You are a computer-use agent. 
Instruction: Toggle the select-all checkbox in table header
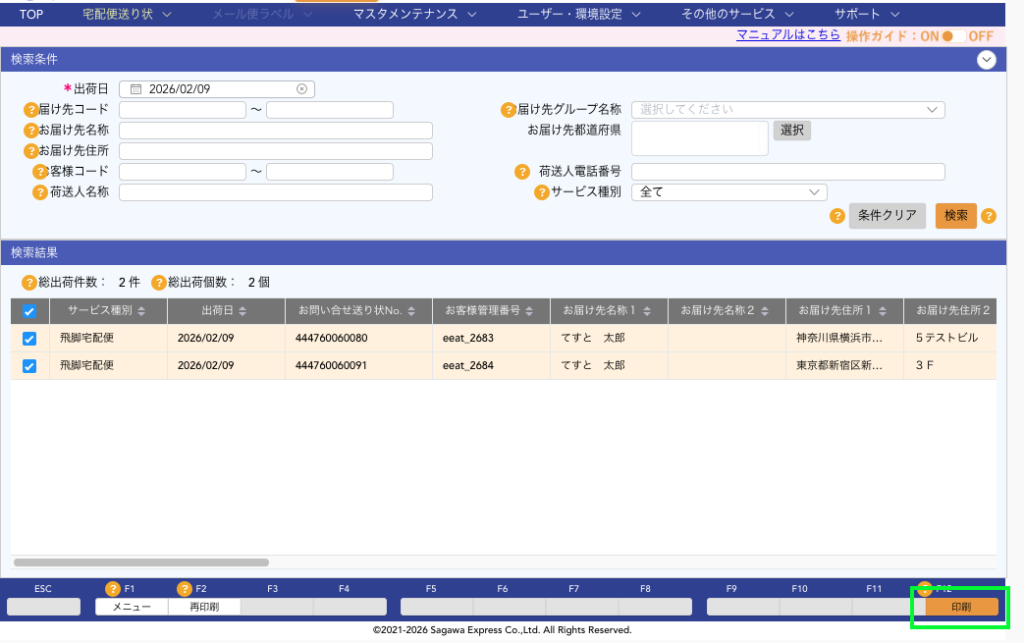pyautogui.click(x=29, y=312)
